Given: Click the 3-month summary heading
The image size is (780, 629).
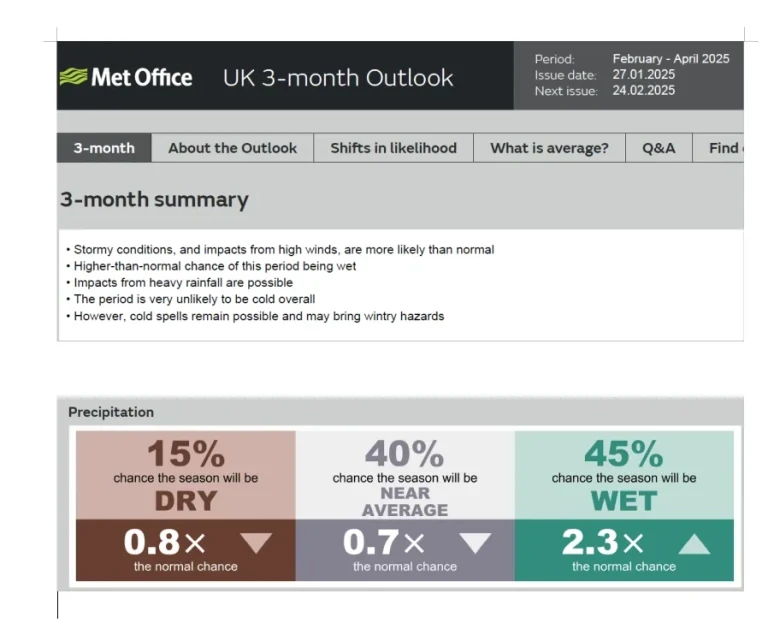Looking at the screenshot, I should click(x=154, y=200).
